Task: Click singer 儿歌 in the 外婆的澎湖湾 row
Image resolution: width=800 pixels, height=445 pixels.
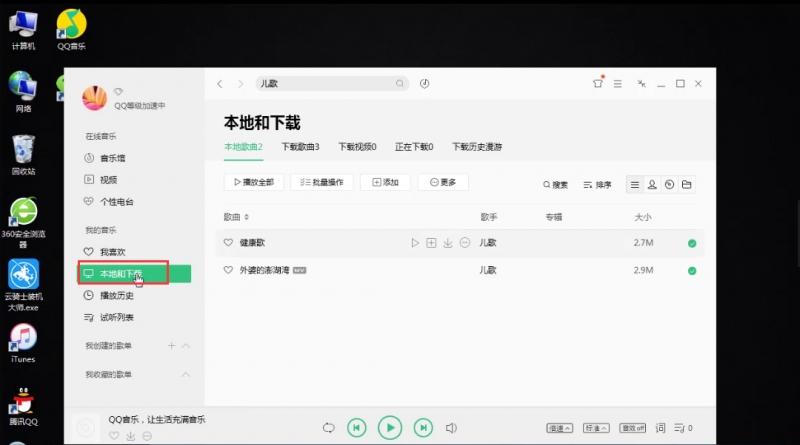Action: [x=488, y=270]
